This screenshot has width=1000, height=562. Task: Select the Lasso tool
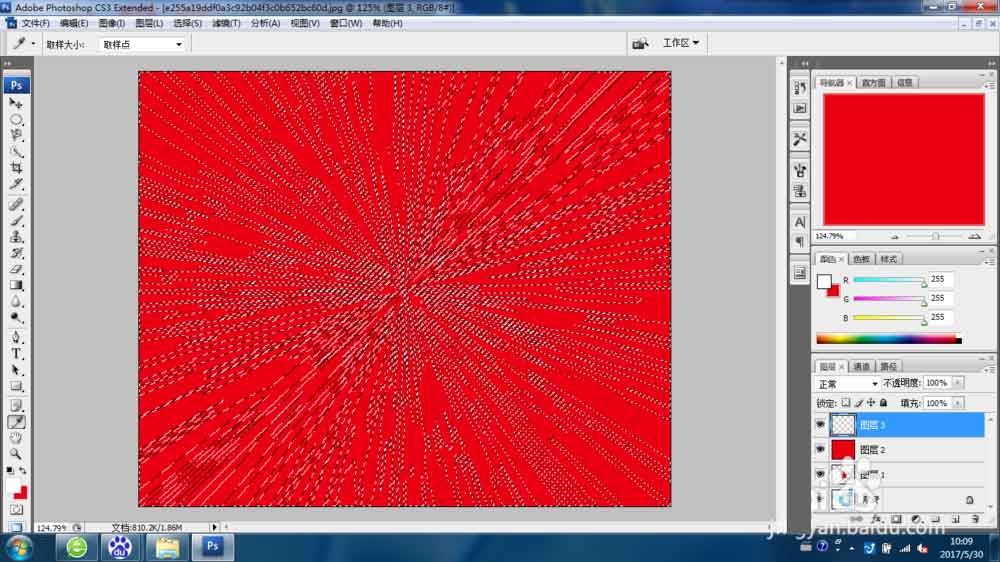(16, 135)
